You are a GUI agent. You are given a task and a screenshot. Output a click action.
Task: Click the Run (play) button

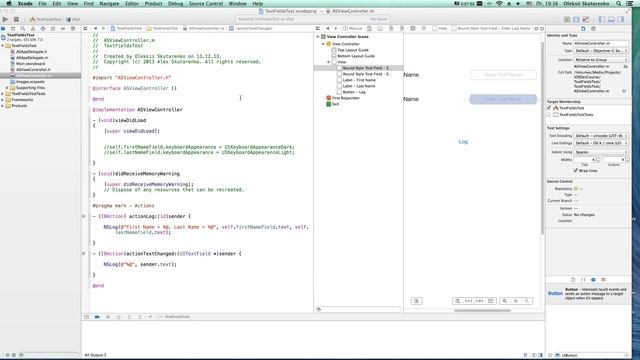tap(5, 19)
